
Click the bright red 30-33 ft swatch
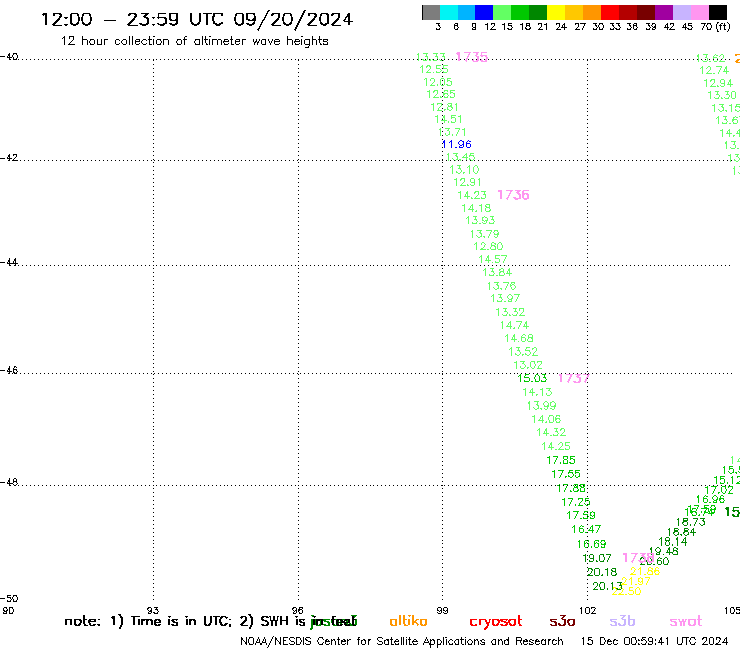click(x=610, y=12)
